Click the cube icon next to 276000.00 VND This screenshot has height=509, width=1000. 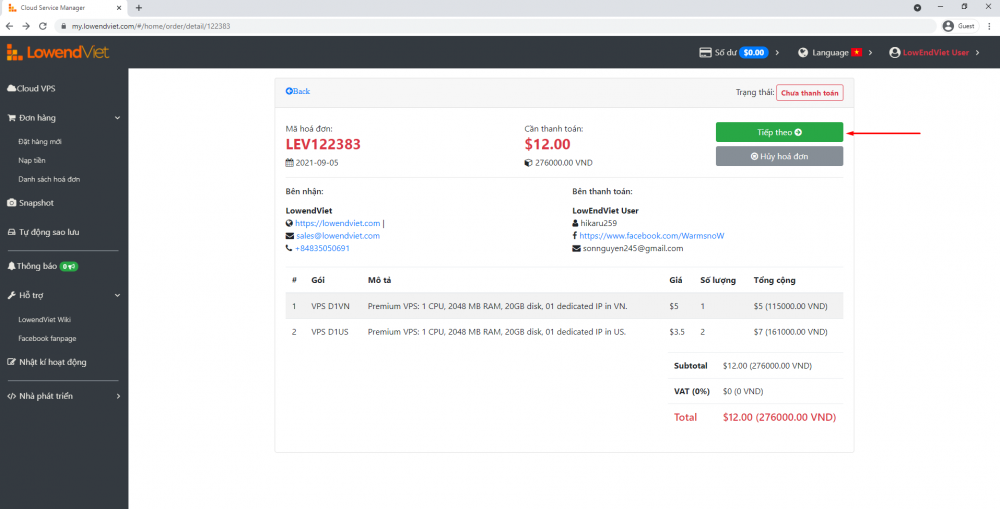point(528,163)
